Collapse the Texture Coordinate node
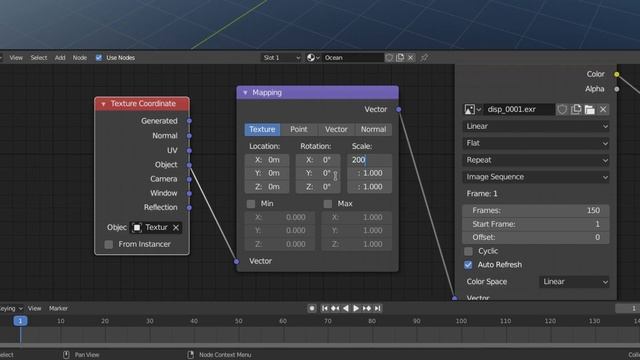640x360 pixels. (103, 104)
